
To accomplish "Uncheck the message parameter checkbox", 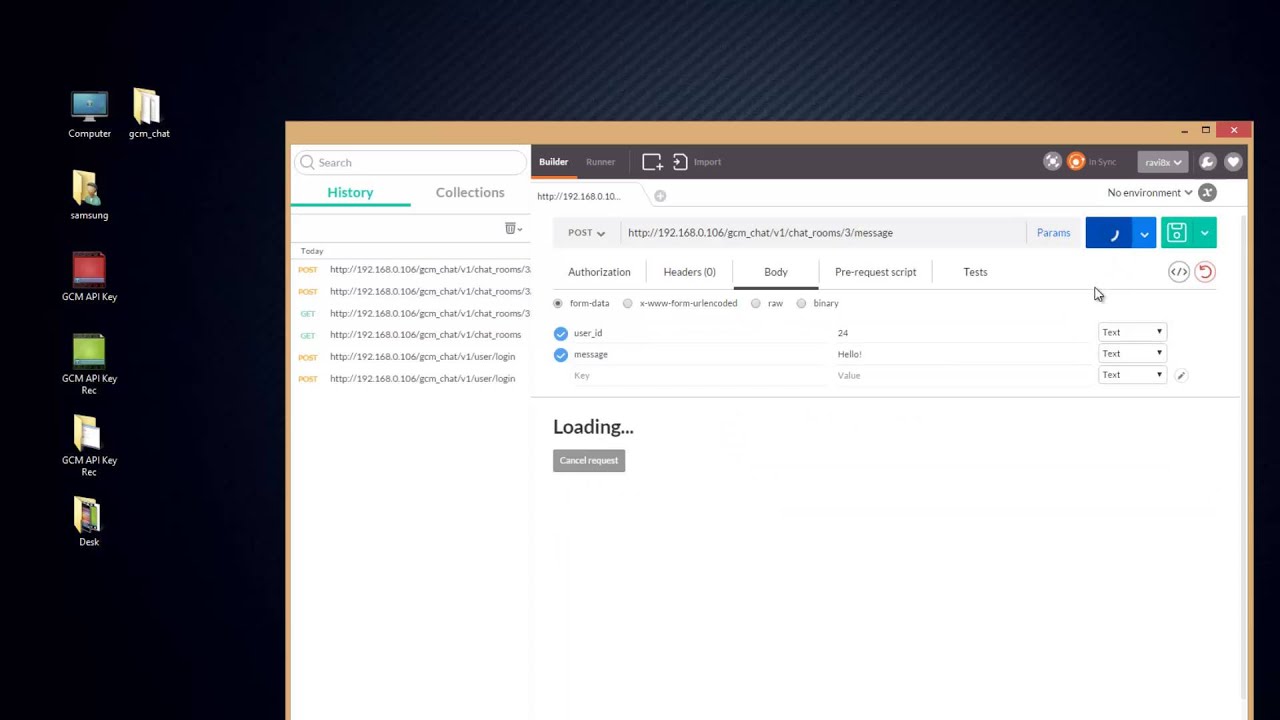I will tap(560, 355).
